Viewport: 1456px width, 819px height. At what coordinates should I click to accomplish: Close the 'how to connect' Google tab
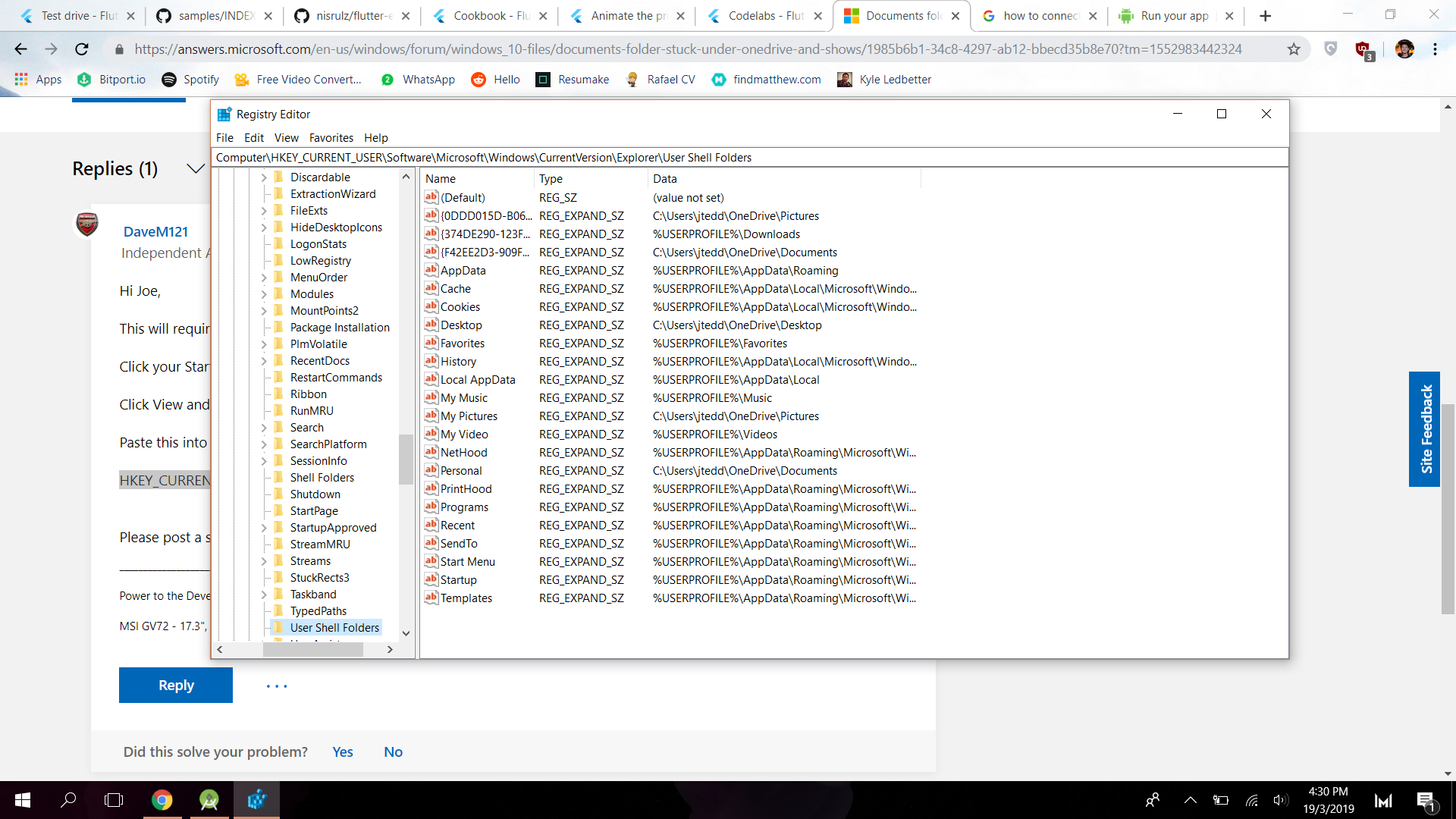tap(1093, 16)
